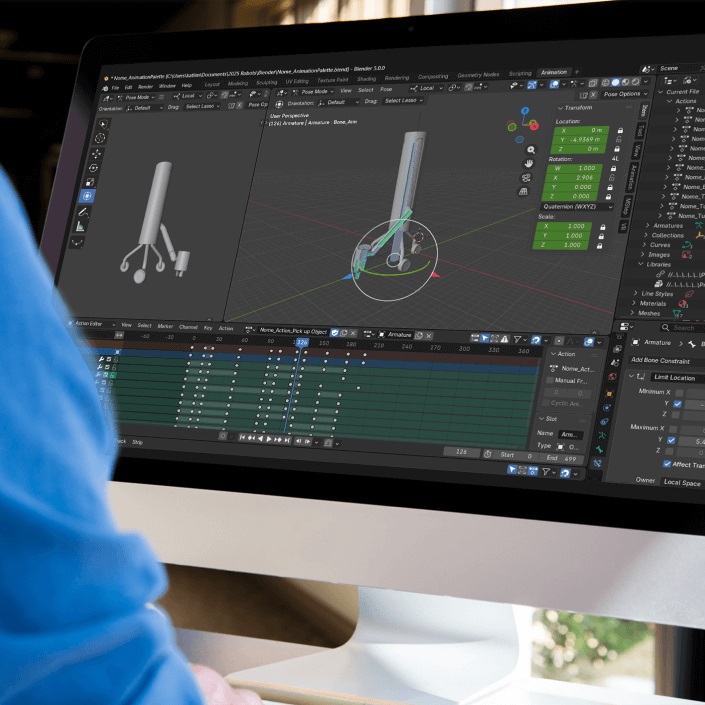Toggle lock on Scale Z field

[x=600, y=244]
